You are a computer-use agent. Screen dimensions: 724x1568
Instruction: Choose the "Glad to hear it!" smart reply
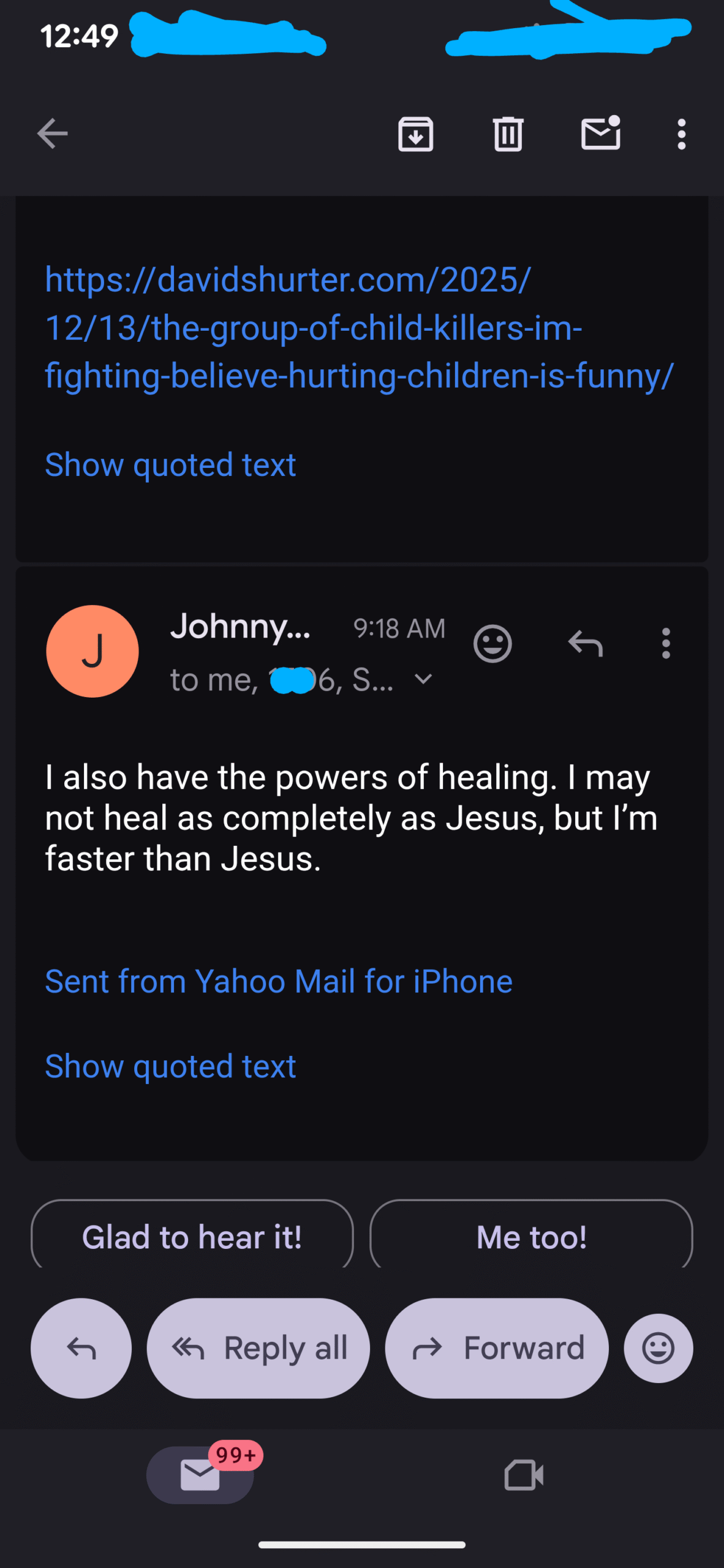click(192, 1236)
